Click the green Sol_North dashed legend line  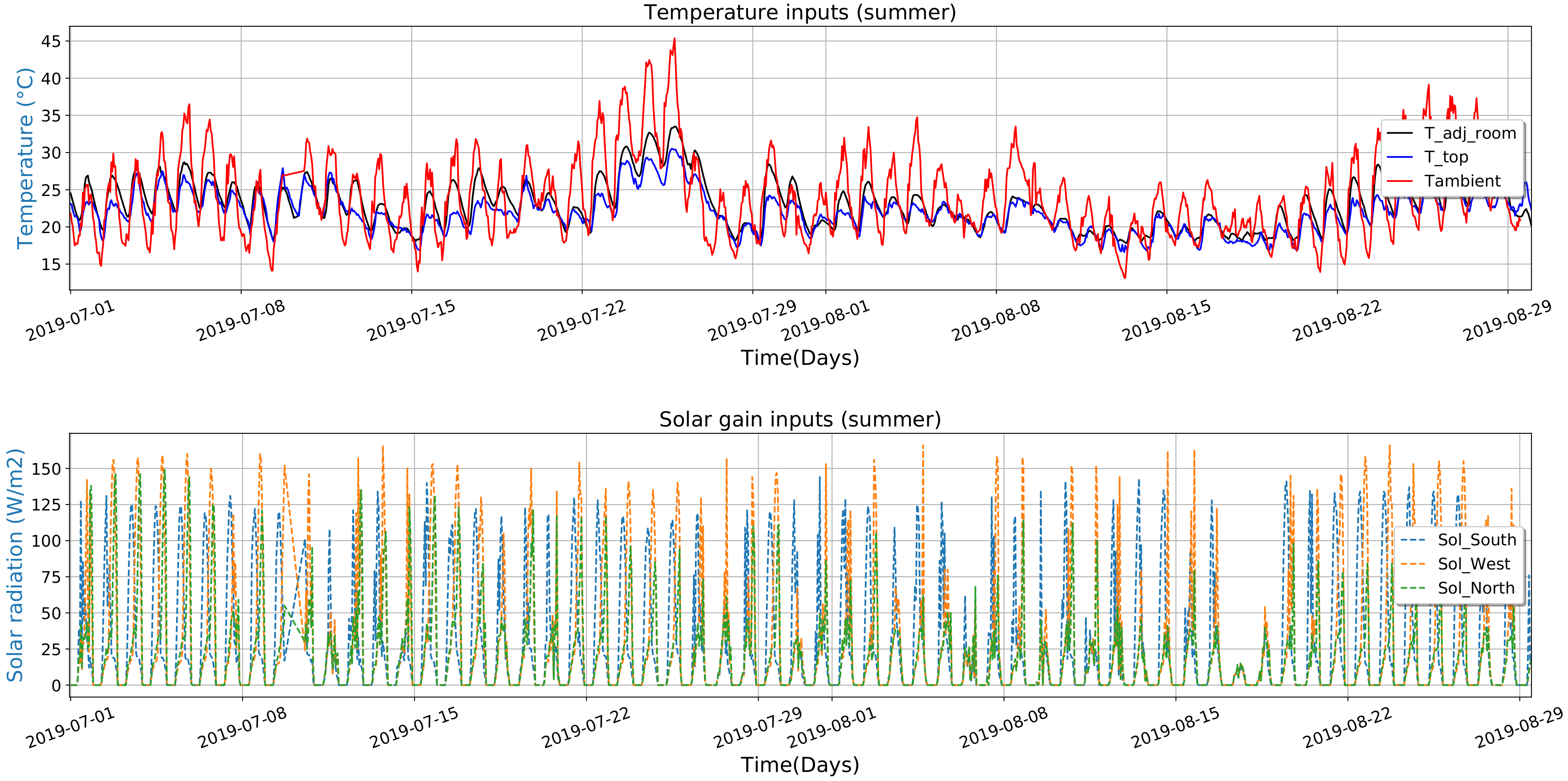[1413, 588]
